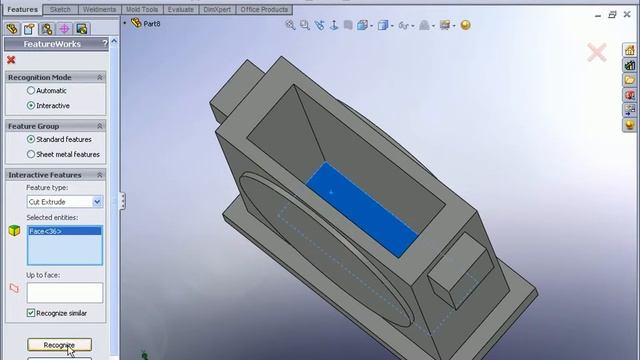
Task: Click the Hide/Show Items glasses icon
Action: point(403,25)
